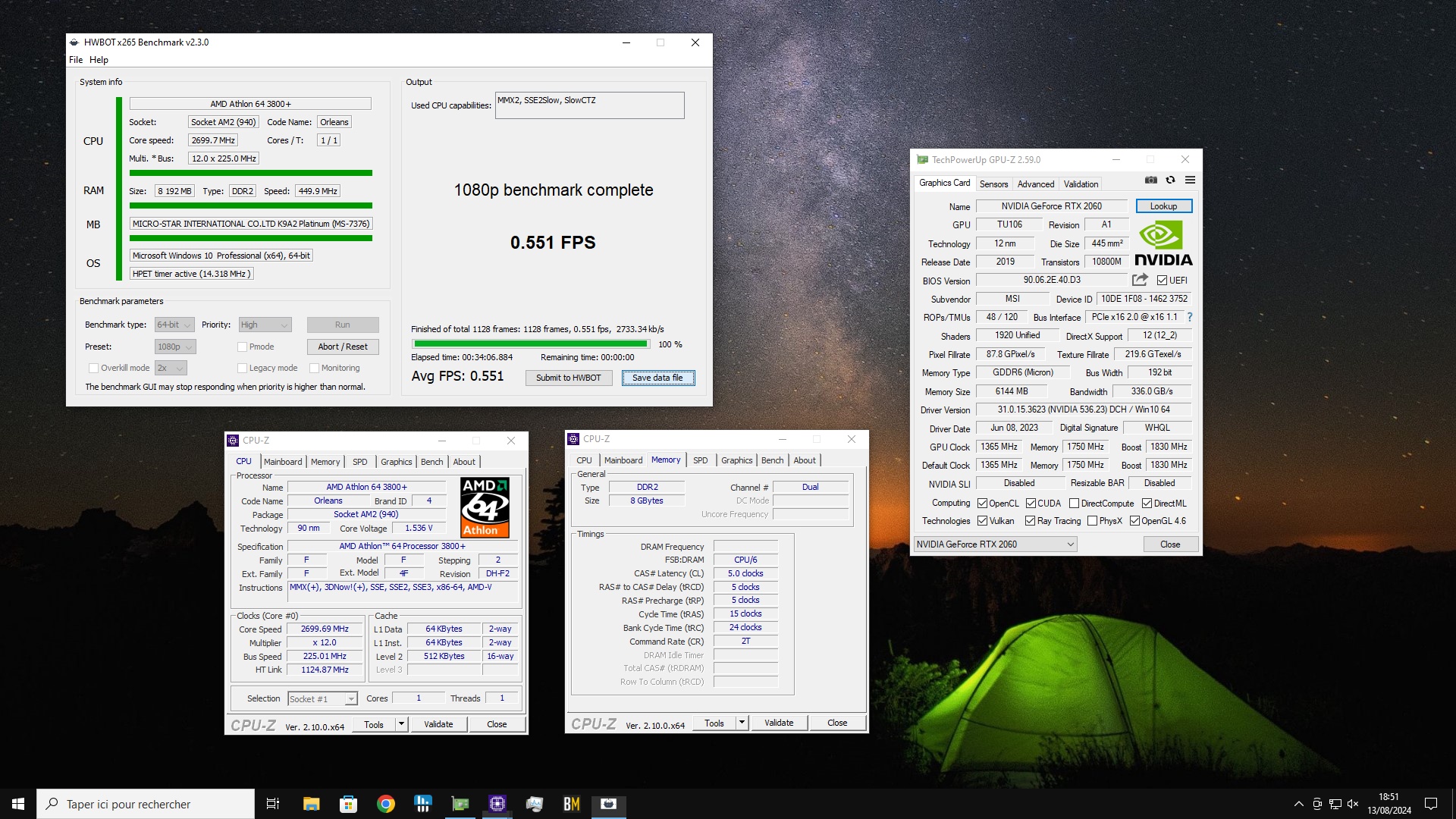This screenshot has height=819, width=1456.
Task: Toggle the Monitoring checkbox
Action: click(x=314, y=368)
